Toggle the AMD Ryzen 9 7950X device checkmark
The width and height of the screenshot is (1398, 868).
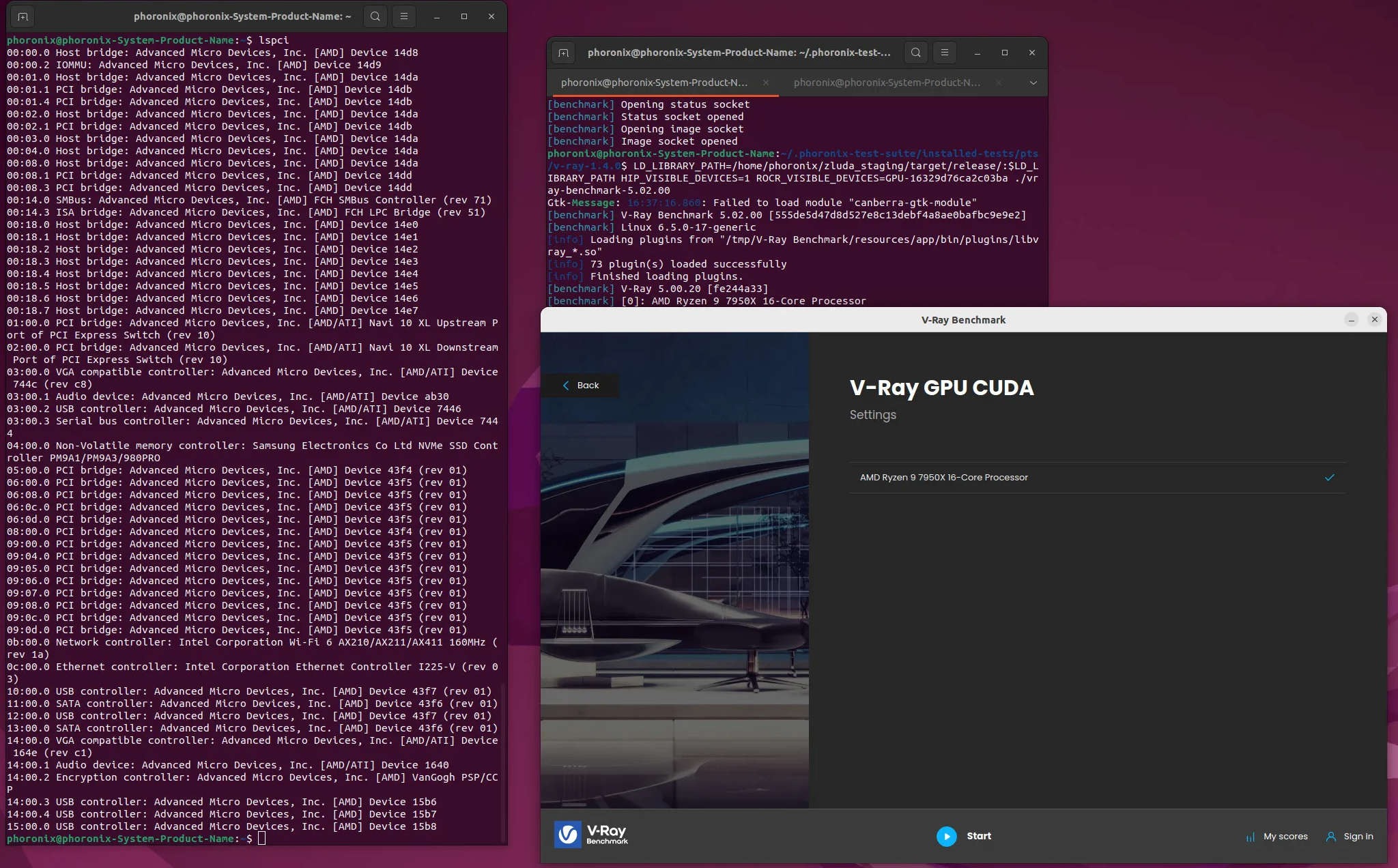1329,478
